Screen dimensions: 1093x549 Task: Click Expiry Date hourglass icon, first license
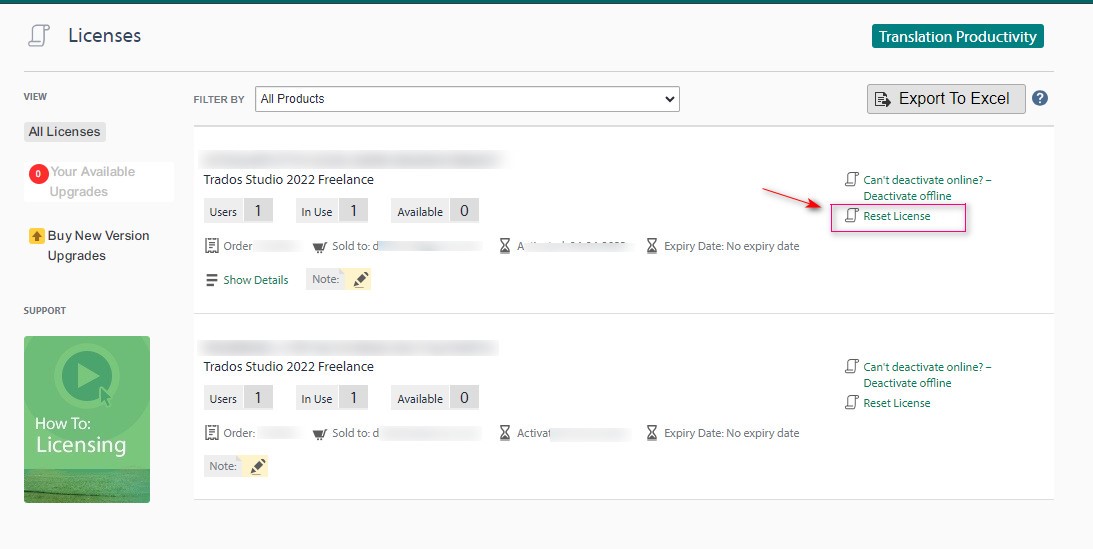coord(652,246)
